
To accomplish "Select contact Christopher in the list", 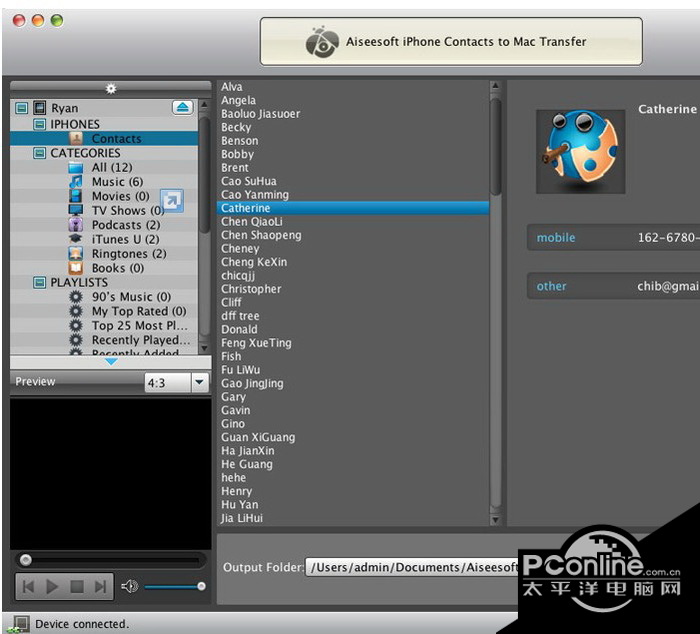I will click(251, 289).
